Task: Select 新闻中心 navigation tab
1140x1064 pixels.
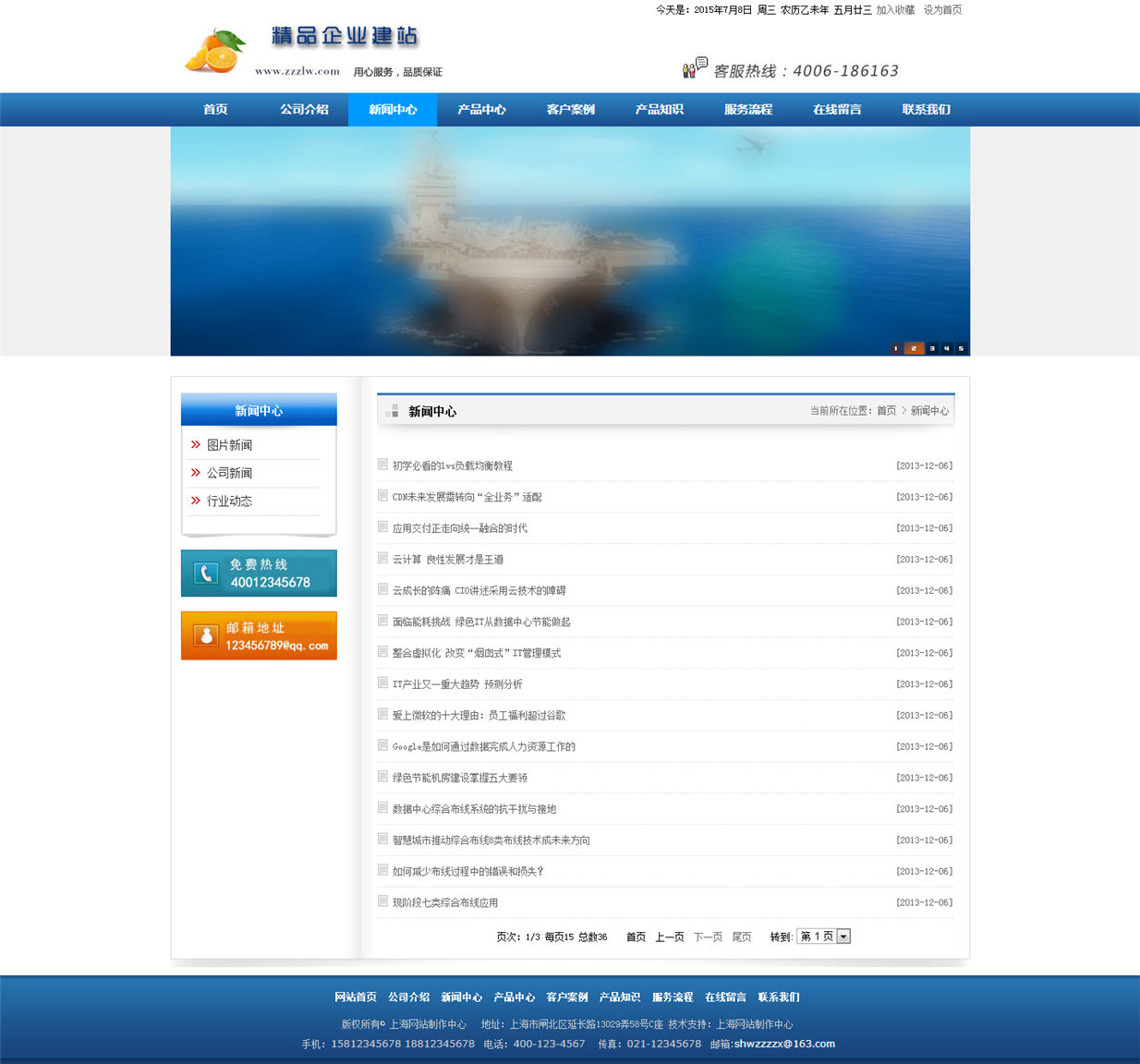Action: coord(393,109)
